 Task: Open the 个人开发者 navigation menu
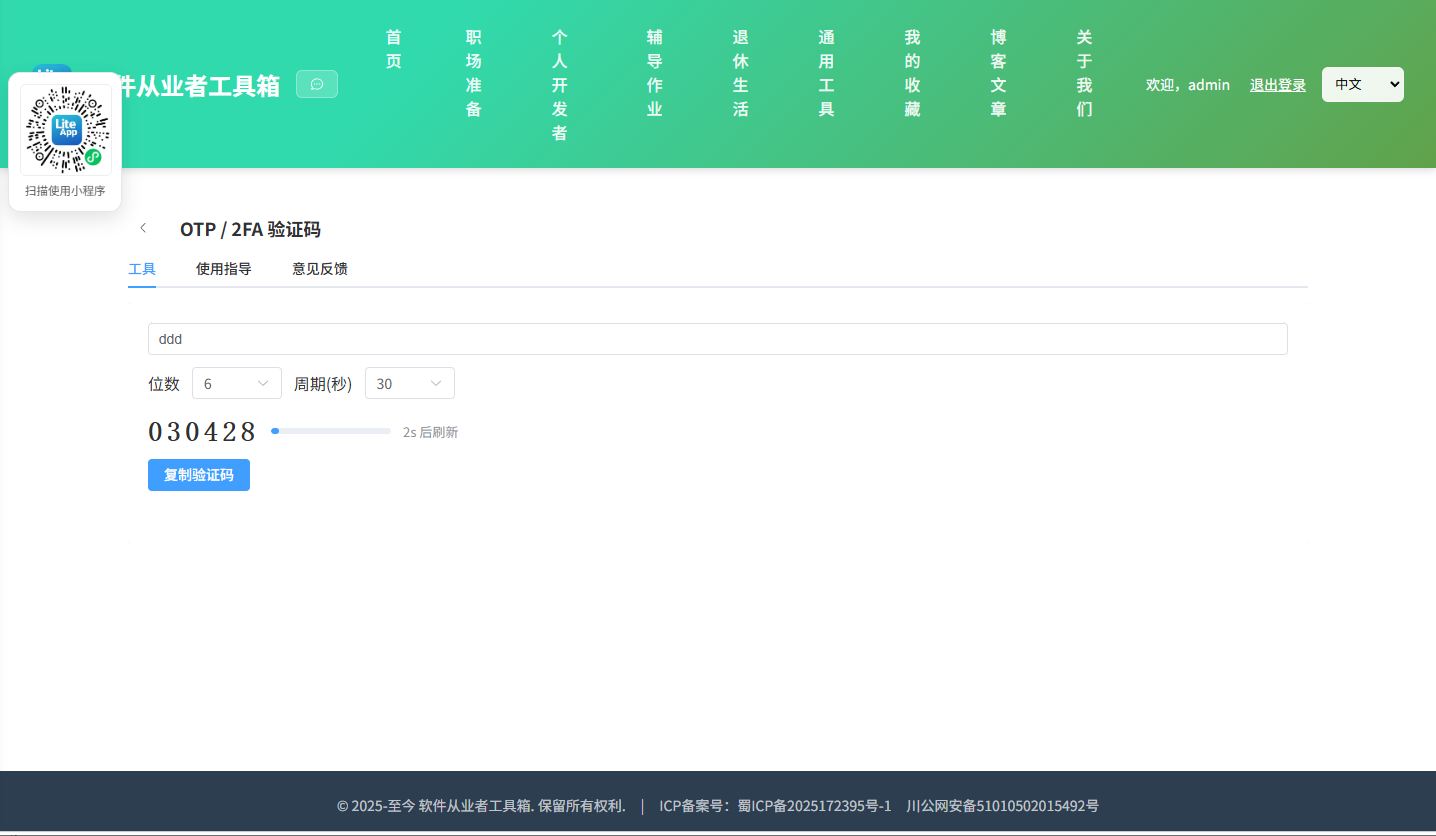tap(560, 85)
